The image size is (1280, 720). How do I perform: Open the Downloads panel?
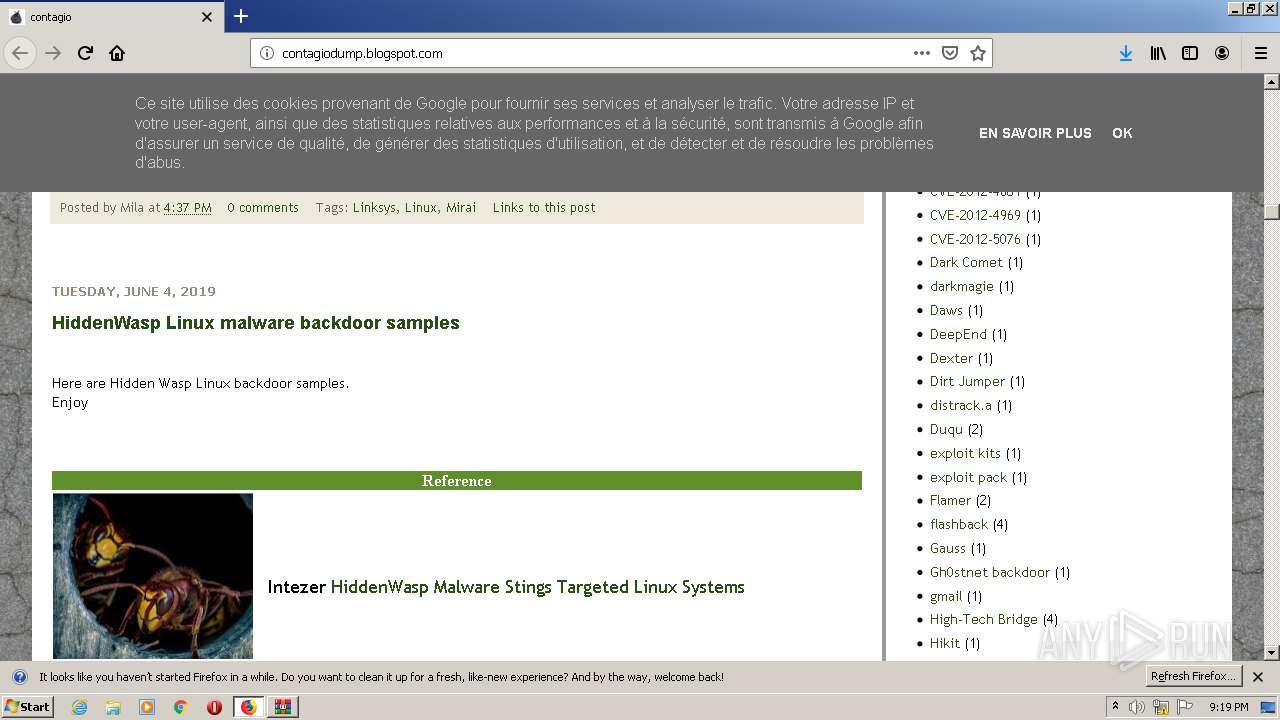click(1126, 53)
